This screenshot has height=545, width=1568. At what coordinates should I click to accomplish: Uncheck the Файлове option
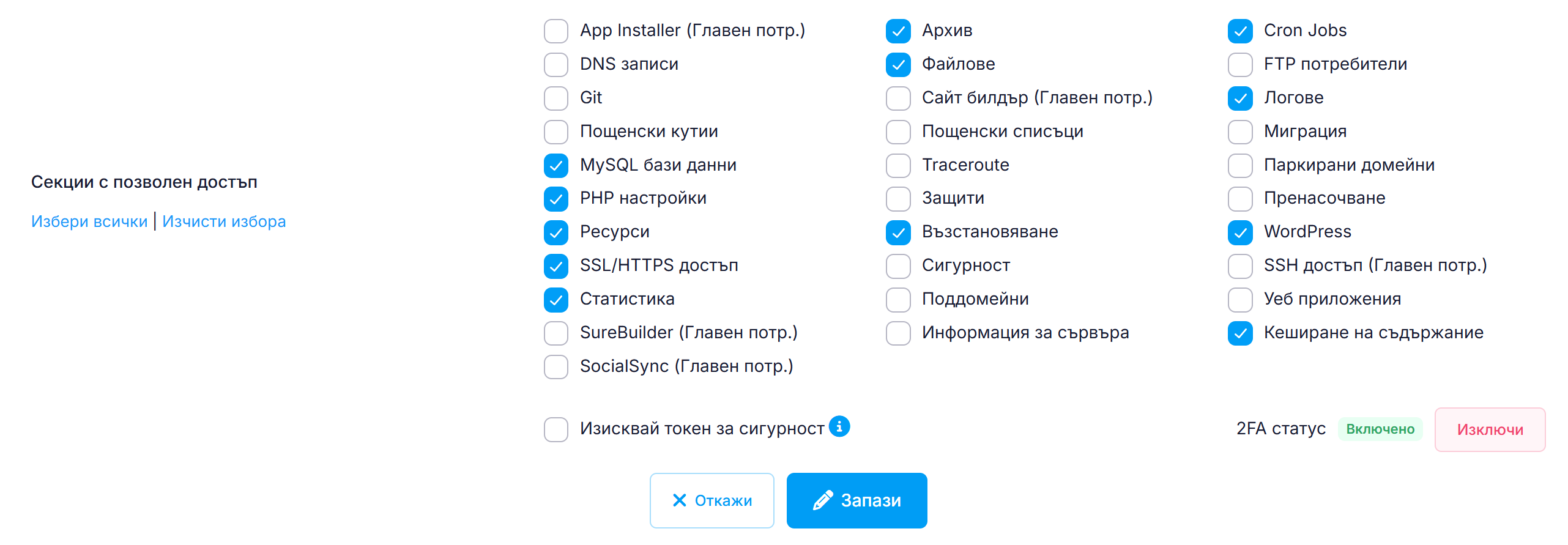tap(897, 65)
